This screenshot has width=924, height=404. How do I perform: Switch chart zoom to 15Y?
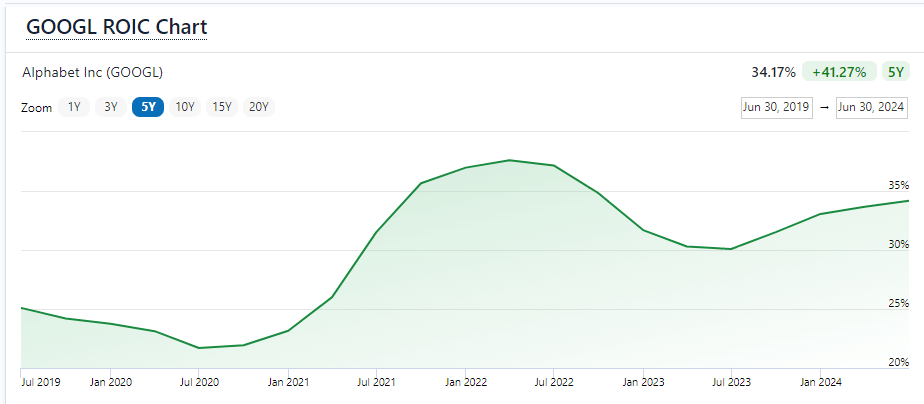[222, 107]
